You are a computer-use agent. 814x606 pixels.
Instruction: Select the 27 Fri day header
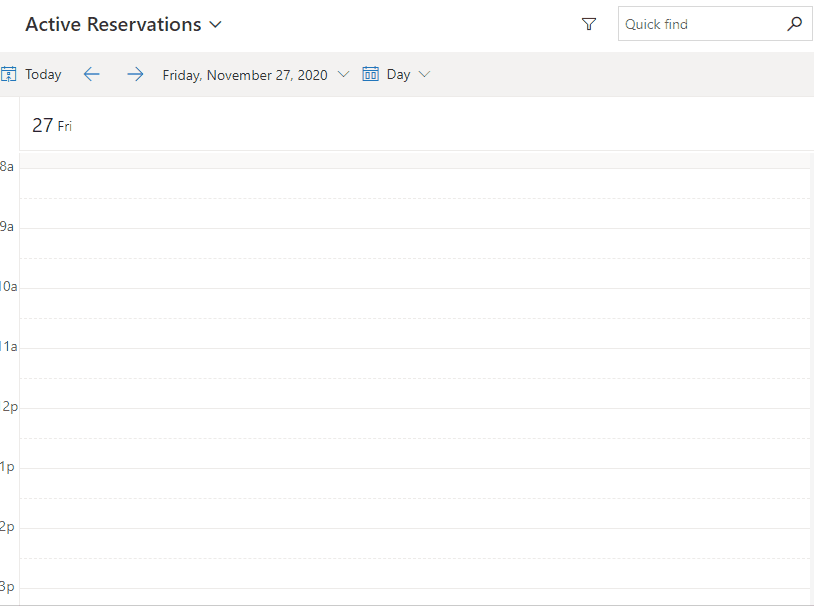(x=51, y=125)
